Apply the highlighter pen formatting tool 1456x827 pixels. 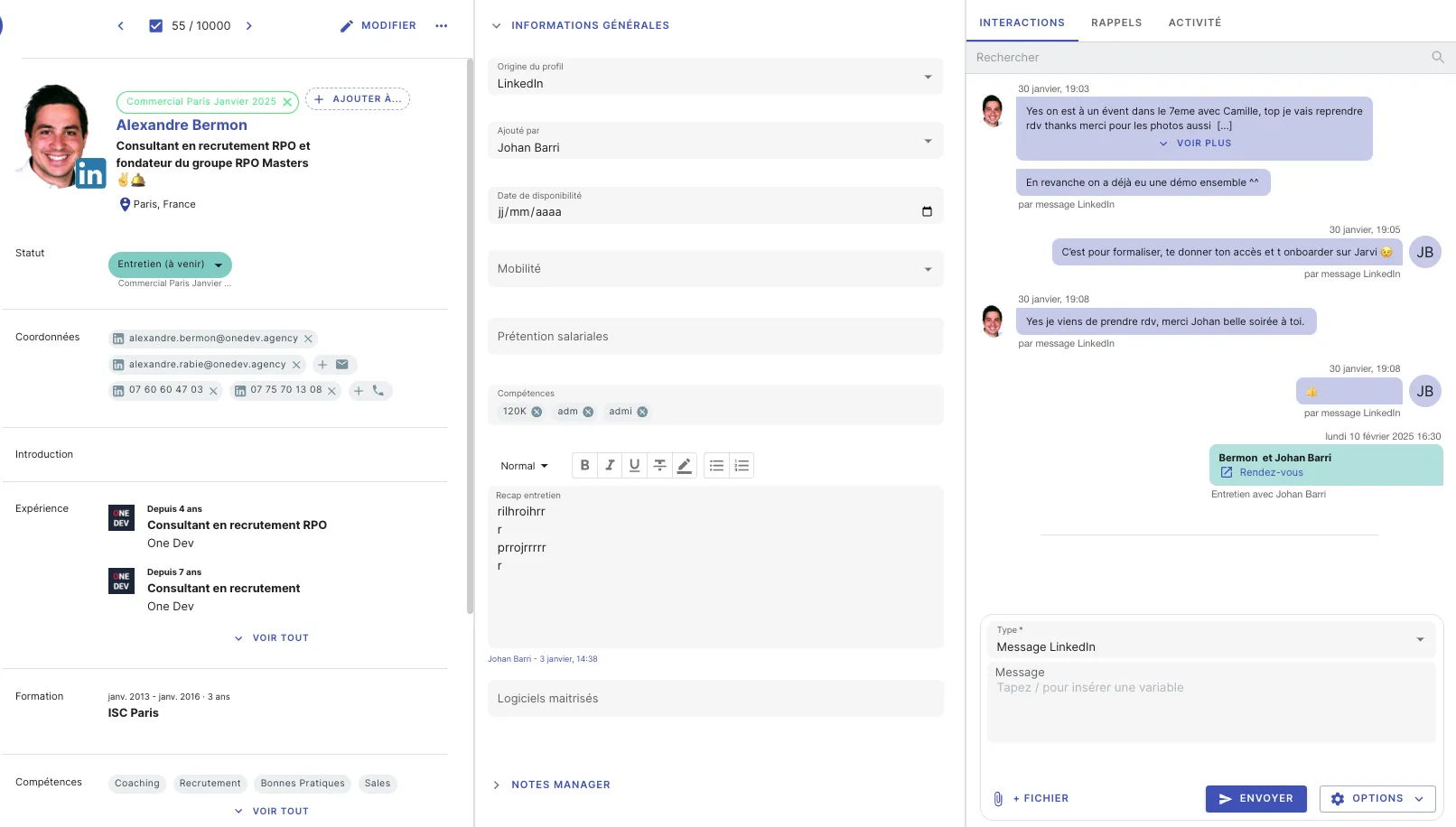pyautogui.click(x=685, y=465)
